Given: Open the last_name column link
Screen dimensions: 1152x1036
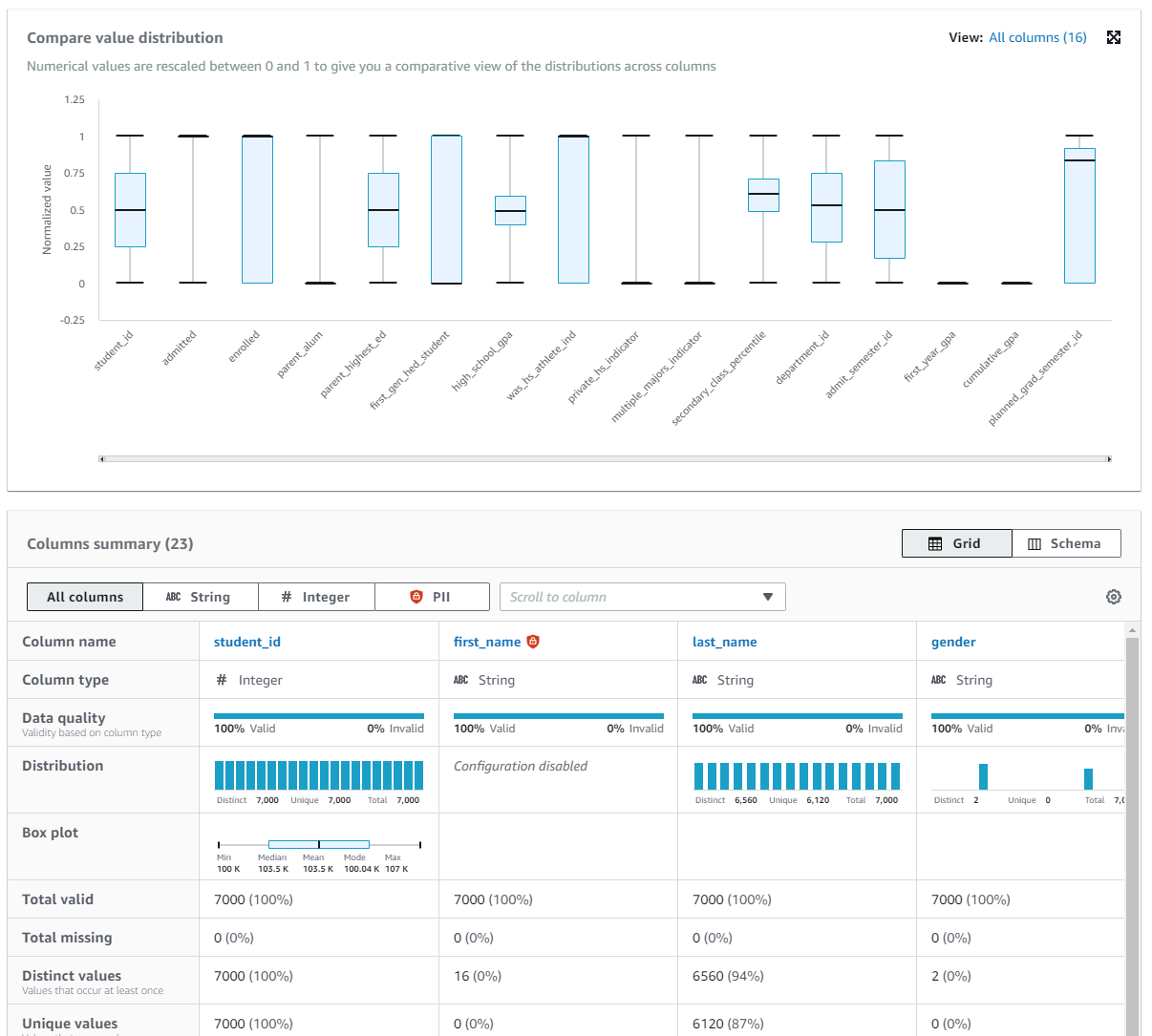Looking at the screenshot, I should [x=724, y=642].
